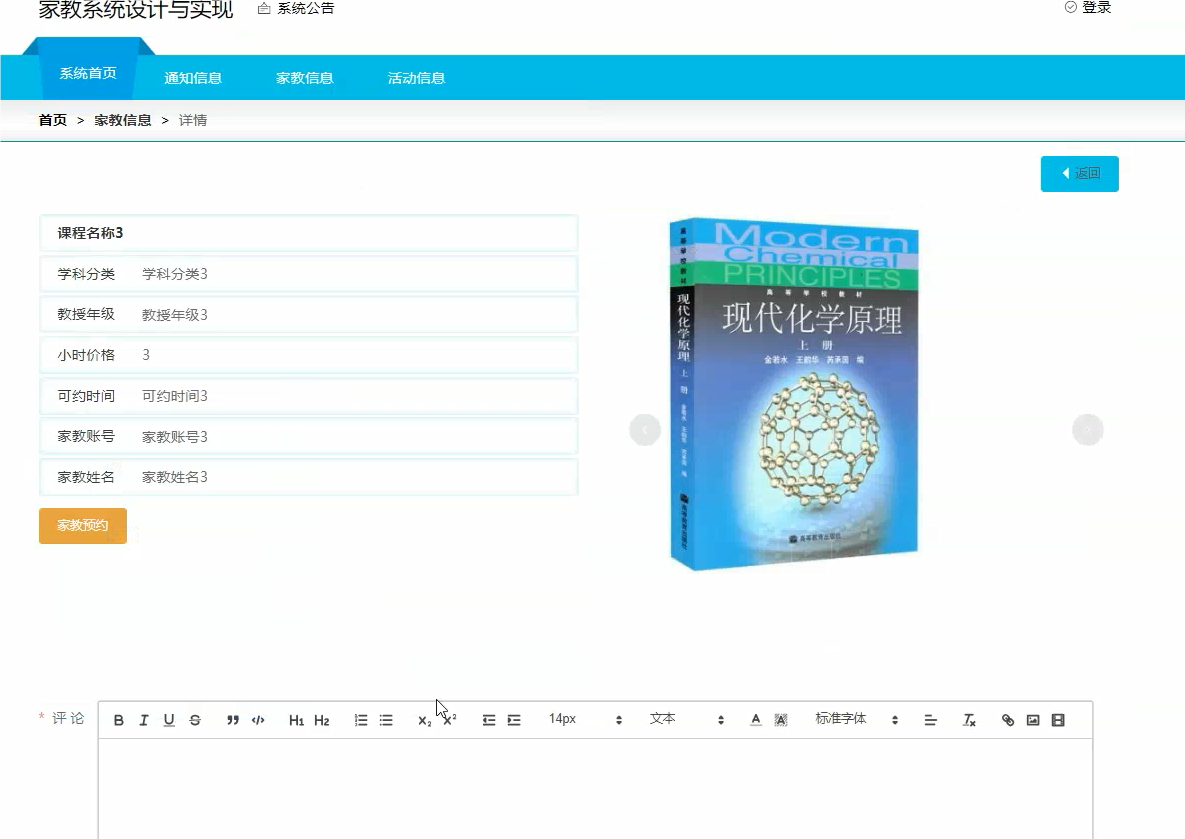1185x839 pixels.
Task: Go to 首页 in the breadcrumb
Action: 53,120
